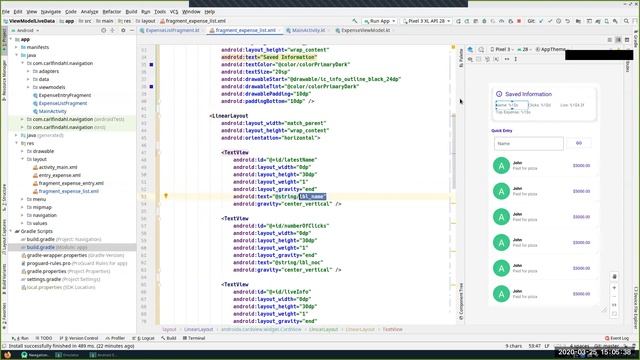Open Pixel 3 XL API 28 device dropdown
The width and height of the screenshot is (640, 360).
pyautogui.click(x=427, y=21)
